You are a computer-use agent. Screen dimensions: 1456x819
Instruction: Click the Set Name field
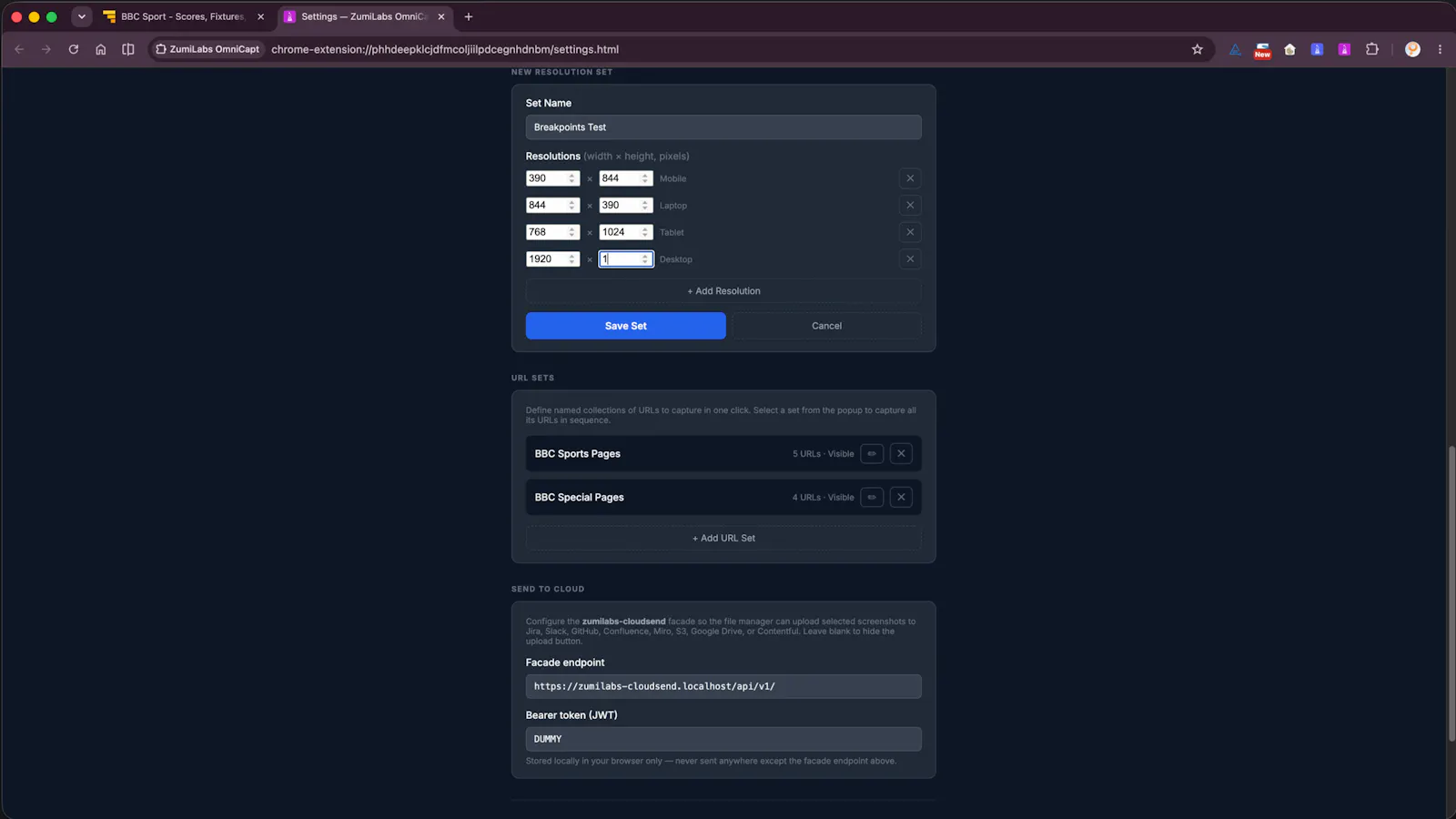723,127
